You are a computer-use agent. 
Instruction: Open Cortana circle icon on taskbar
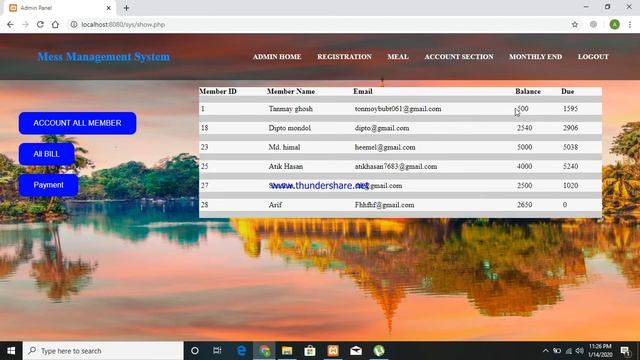point(195,351)
